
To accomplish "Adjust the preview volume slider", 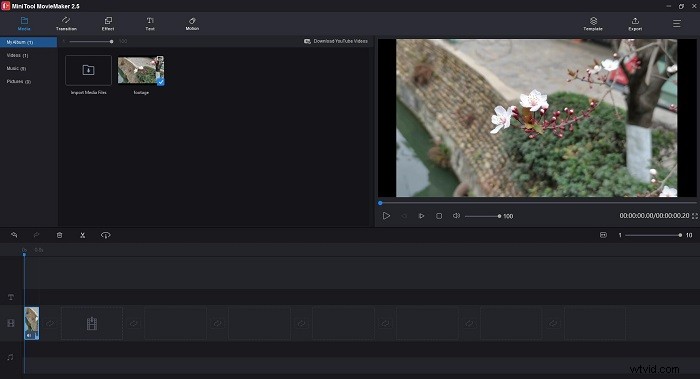I will (483, 216).
